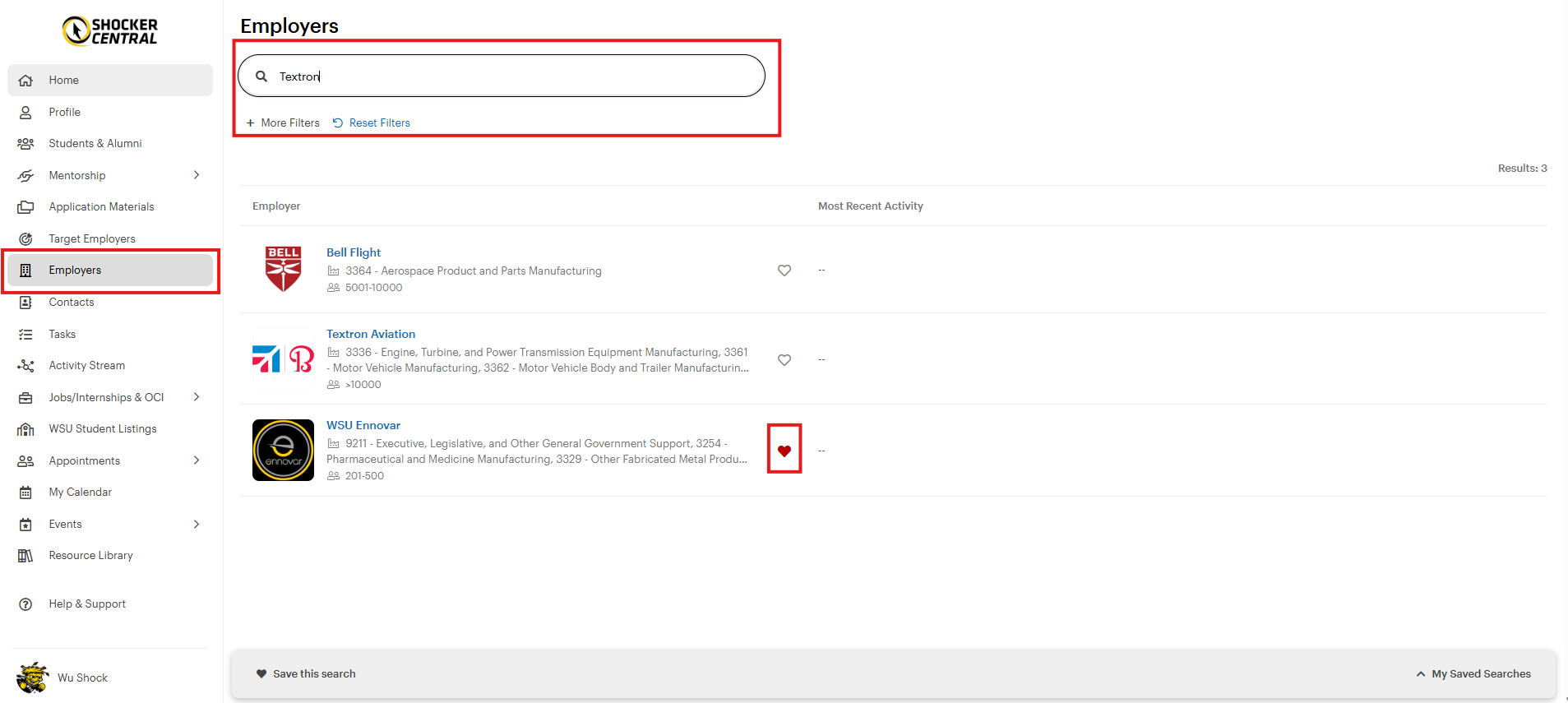
Task: Open the Profile menu item
Action: click(110, 112)
